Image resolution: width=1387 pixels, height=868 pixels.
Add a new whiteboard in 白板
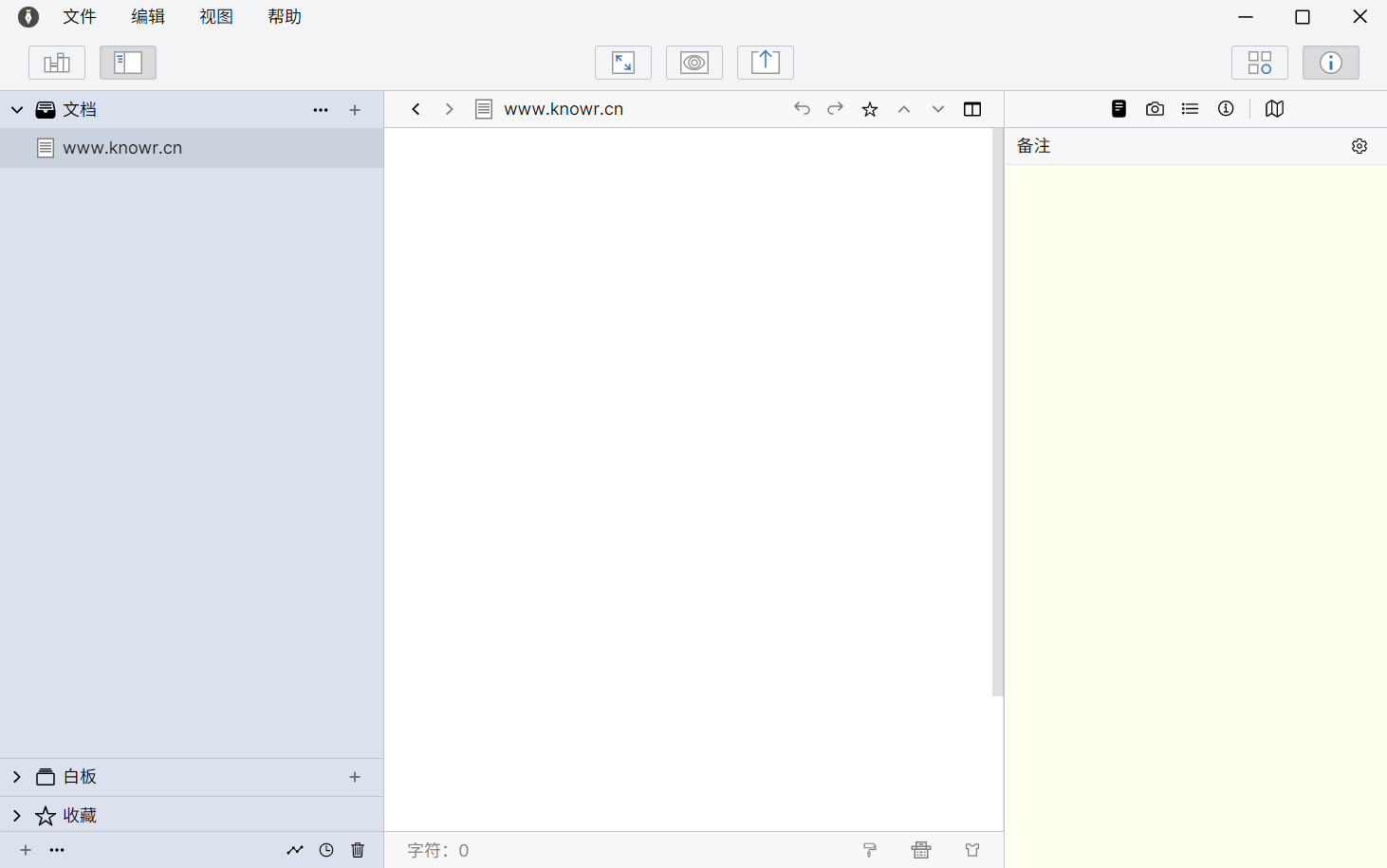point(355,777)
